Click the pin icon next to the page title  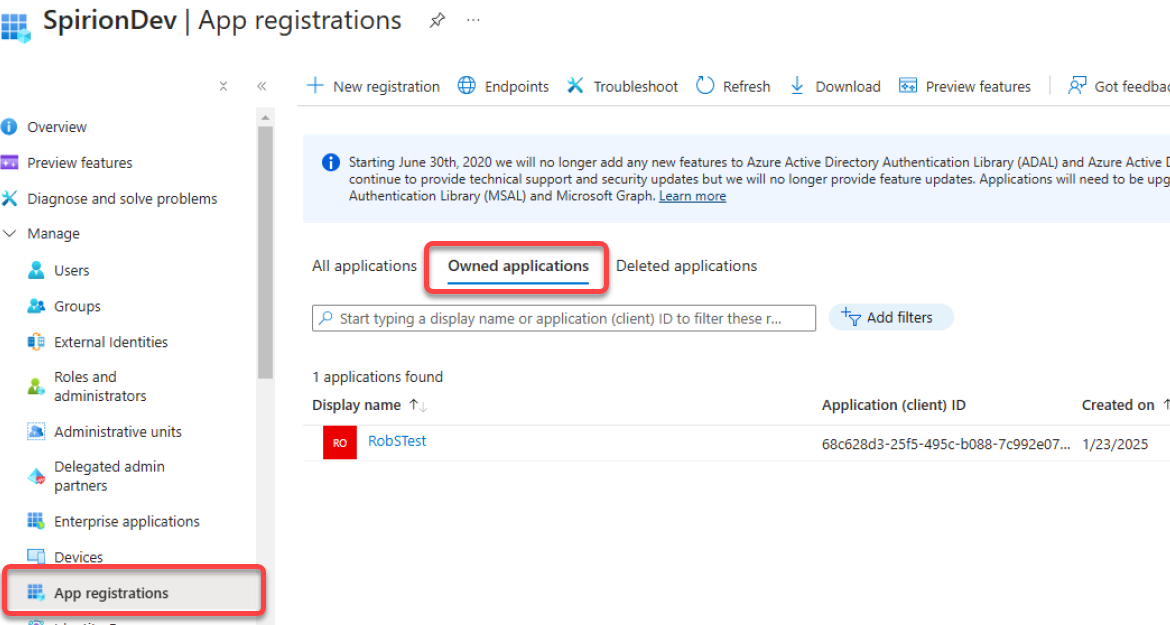coord(437,20)
